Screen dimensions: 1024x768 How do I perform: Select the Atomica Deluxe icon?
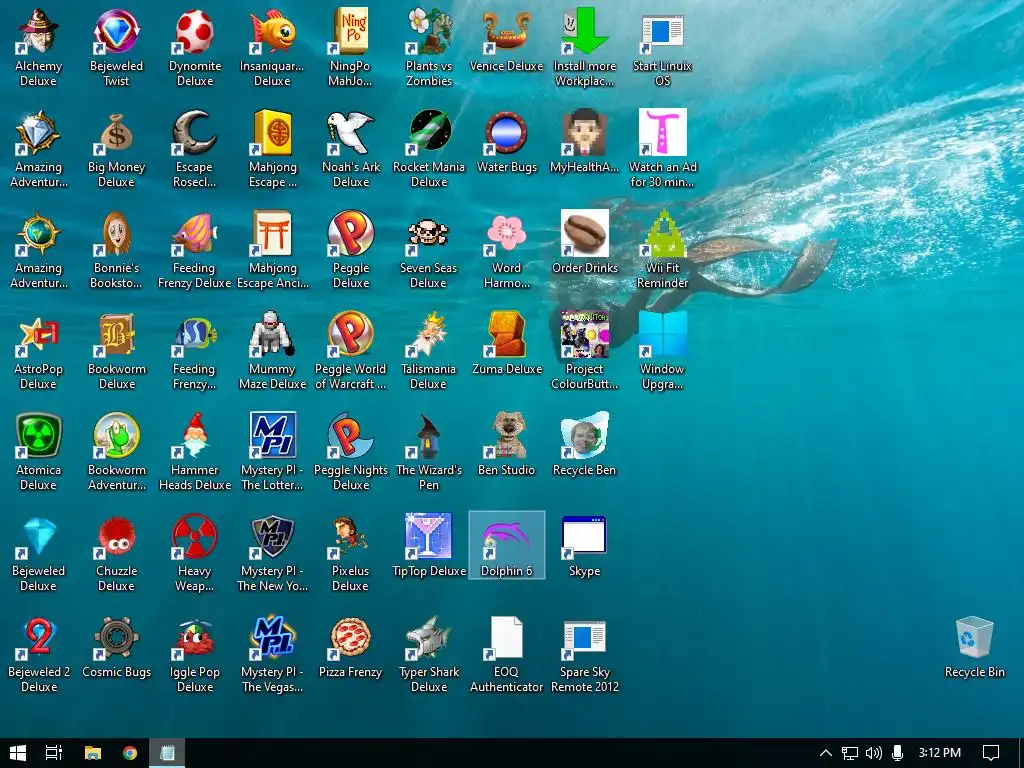[39, 436]
